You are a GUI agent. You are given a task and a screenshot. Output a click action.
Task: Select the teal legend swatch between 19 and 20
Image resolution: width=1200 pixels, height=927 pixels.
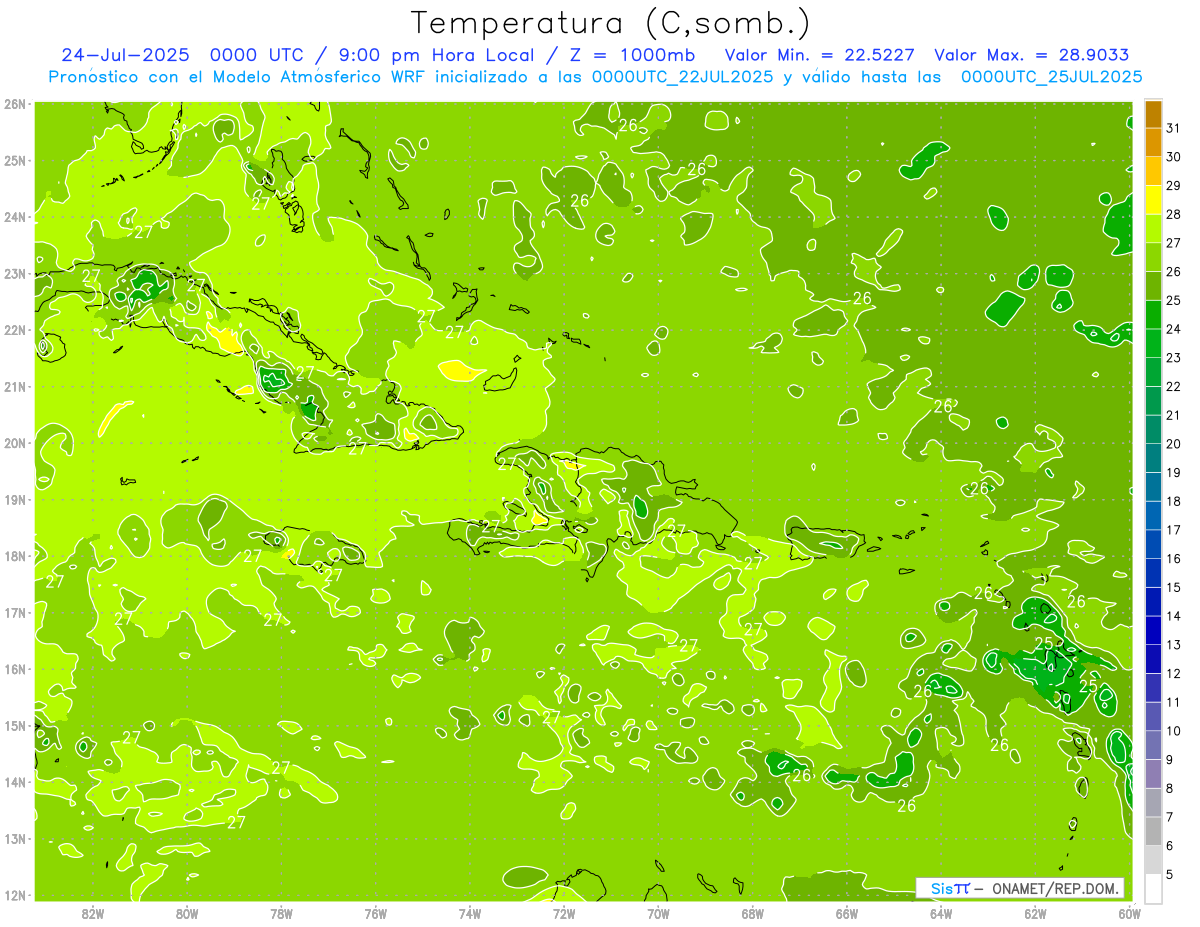coord(1153,457)
